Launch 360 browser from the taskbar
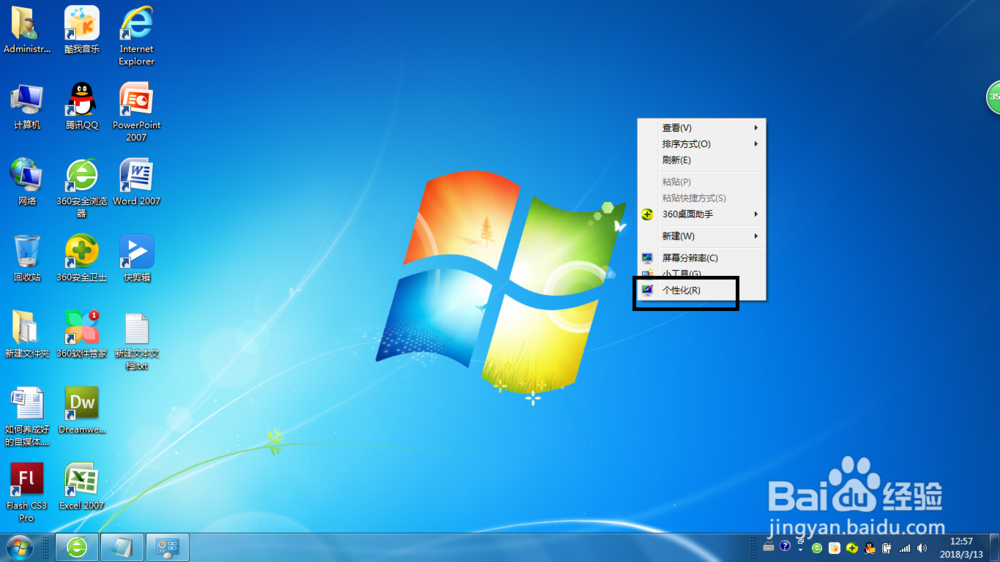Screen dimensions: 1000x562 [x=77, y=548]
